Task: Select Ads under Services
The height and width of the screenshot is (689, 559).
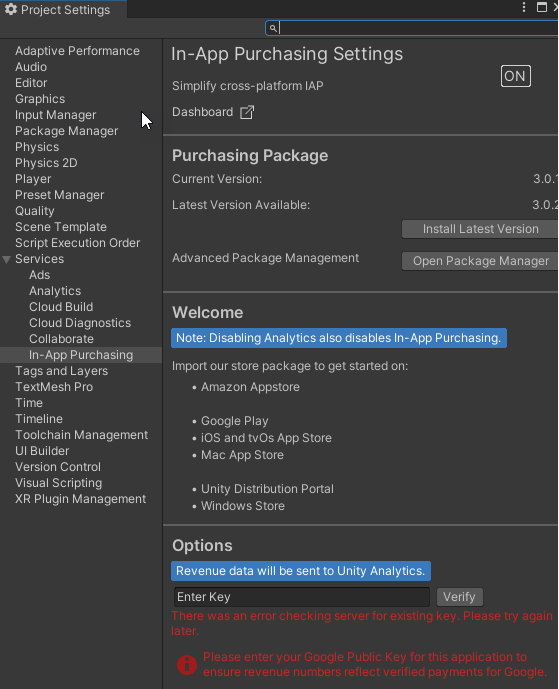Action: 40,275
